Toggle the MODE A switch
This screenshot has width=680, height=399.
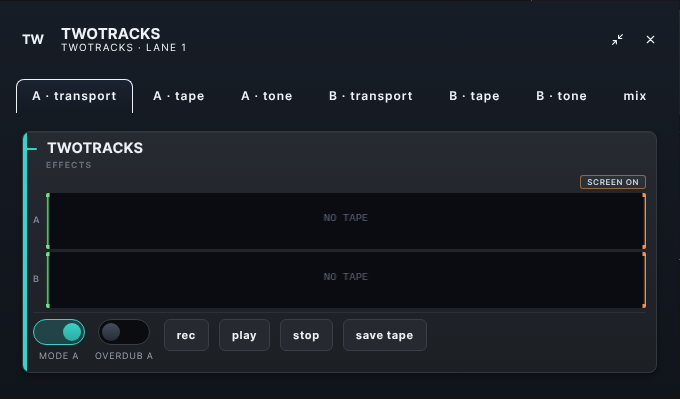59,333
